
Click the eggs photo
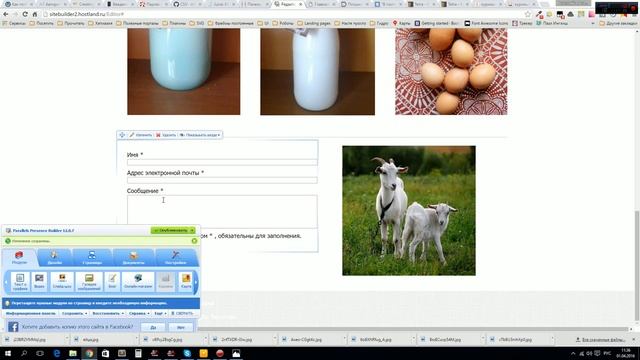[x=451, y=71]
